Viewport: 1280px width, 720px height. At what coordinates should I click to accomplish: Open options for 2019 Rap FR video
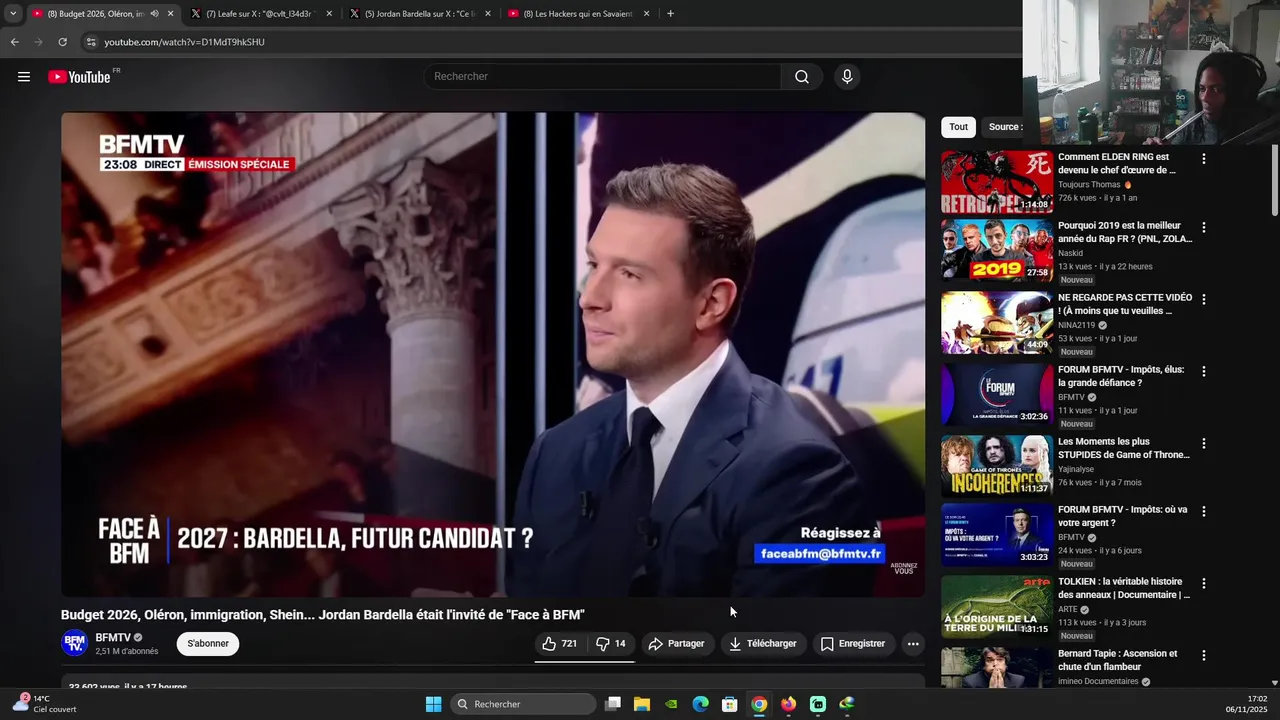(1204, 227)
